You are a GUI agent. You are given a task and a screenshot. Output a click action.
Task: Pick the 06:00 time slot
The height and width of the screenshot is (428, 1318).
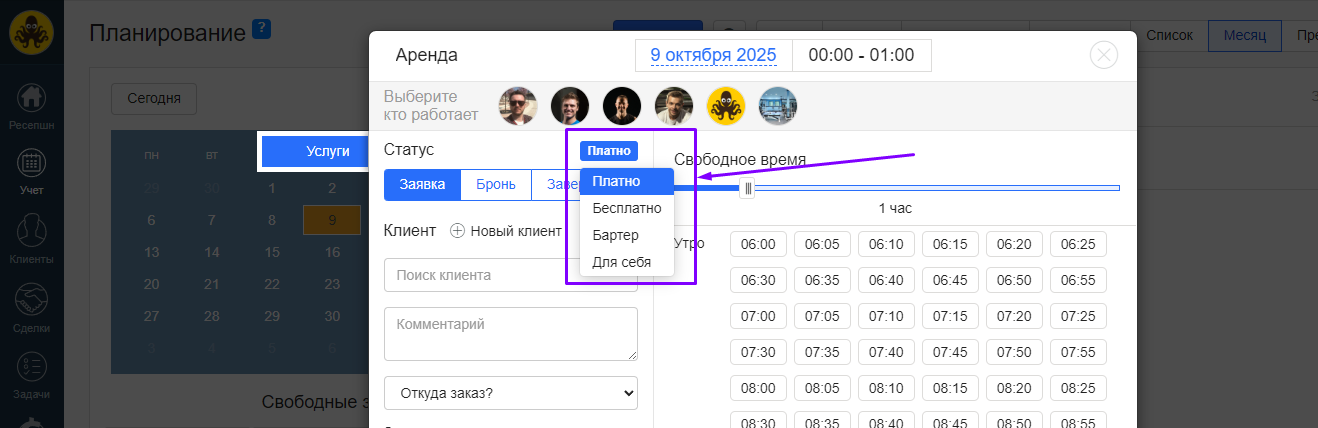tap(759, 243)
